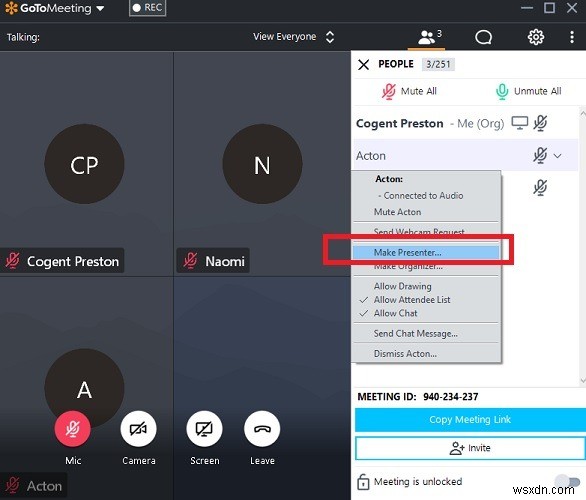
Task: Select the Acton row in people list
Action: click(466, 155)
